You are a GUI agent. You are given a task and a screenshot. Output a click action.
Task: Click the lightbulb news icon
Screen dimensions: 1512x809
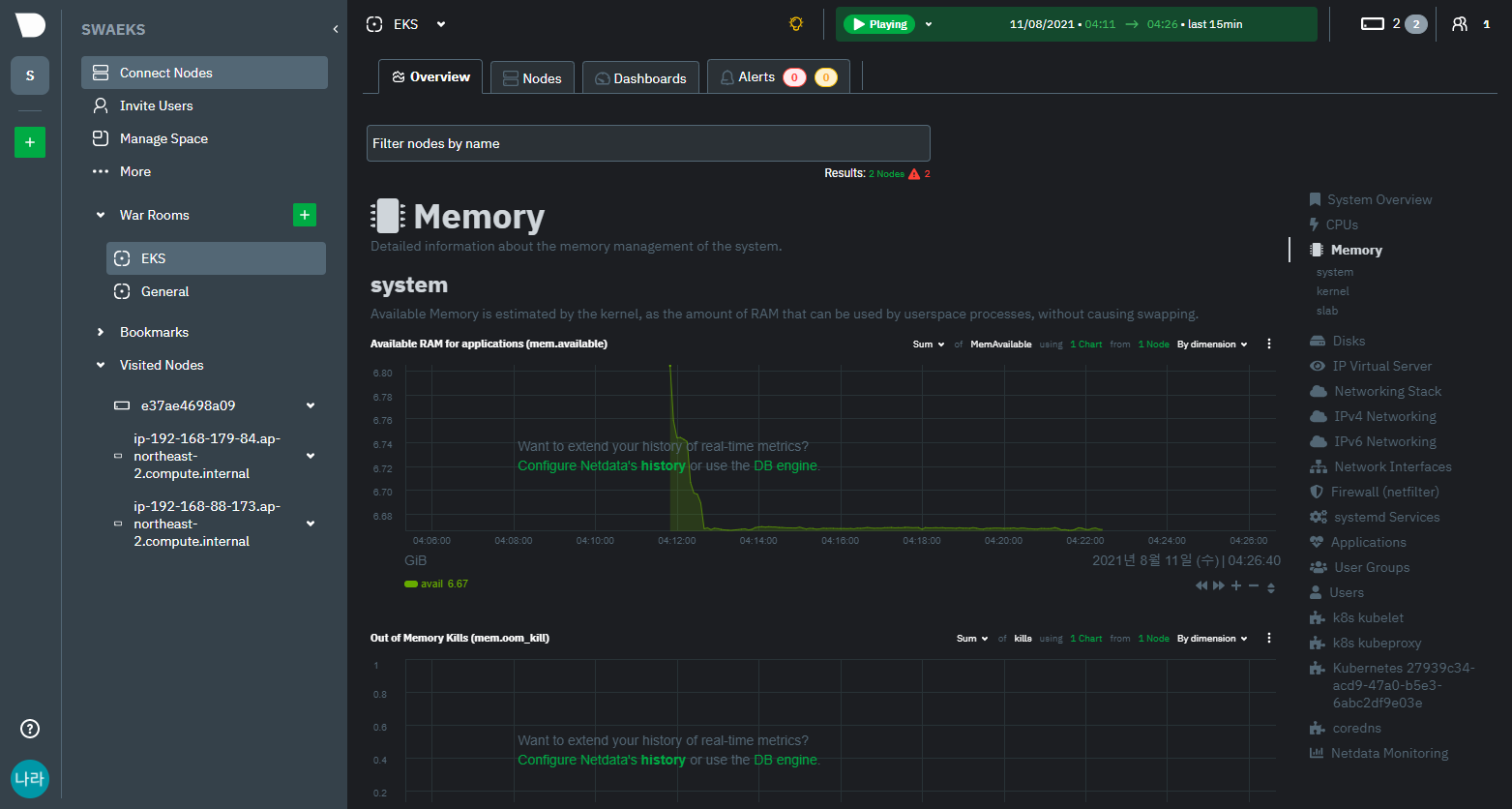pos(796,24)
